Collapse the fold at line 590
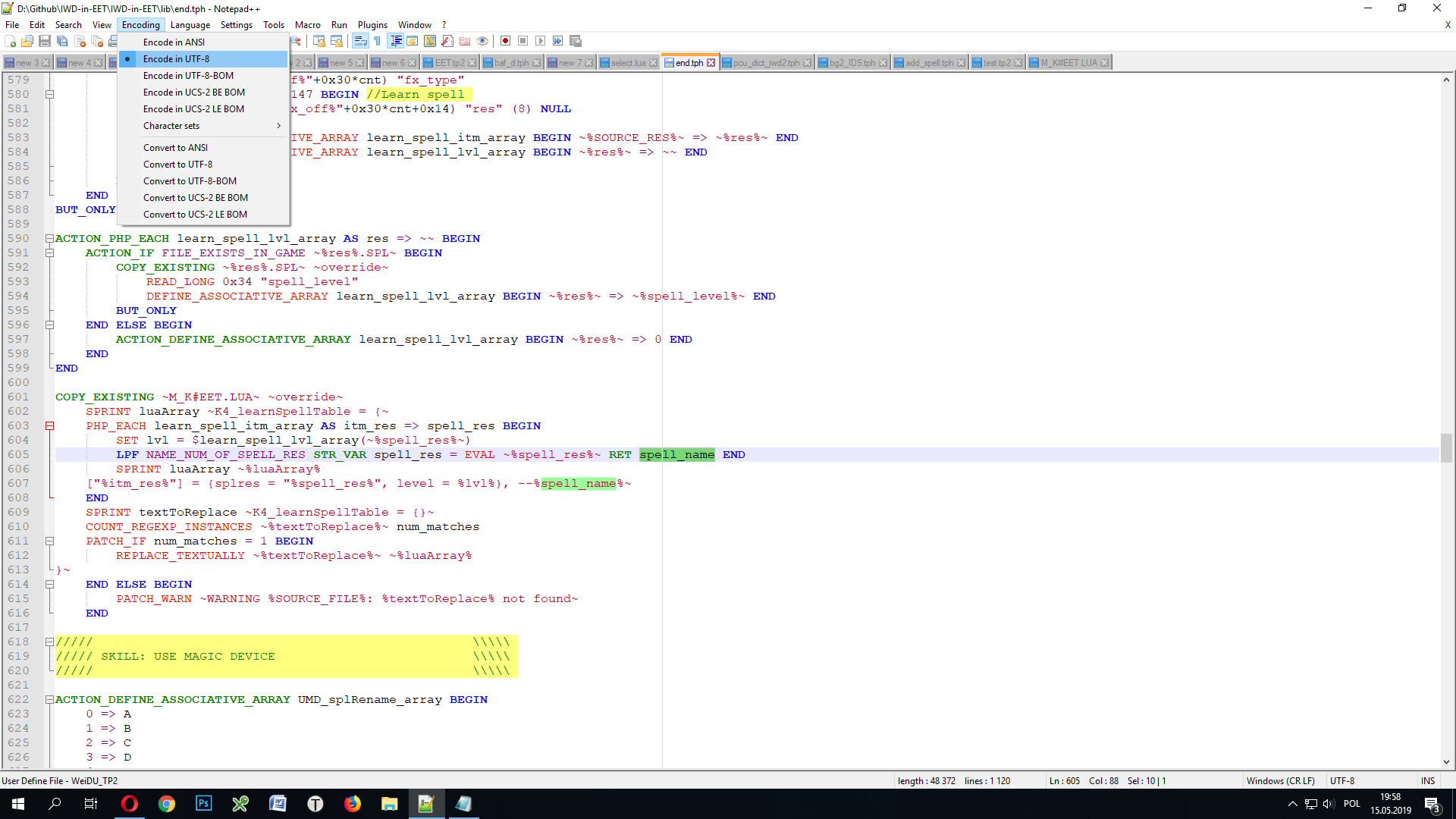Image resolution: width=1456 pixels, height=819 pixels. [49, 239]
